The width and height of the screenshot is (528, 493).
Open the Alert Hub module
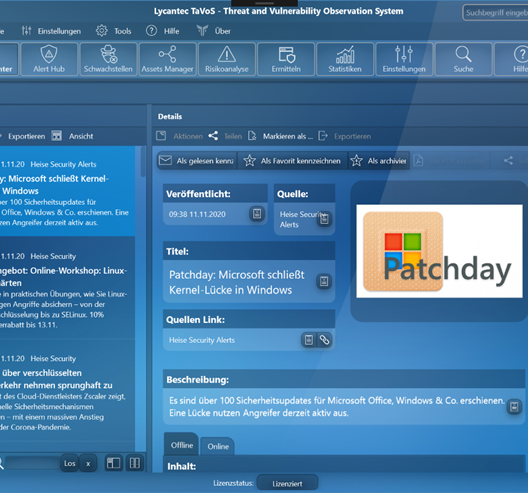pos(49,59)
